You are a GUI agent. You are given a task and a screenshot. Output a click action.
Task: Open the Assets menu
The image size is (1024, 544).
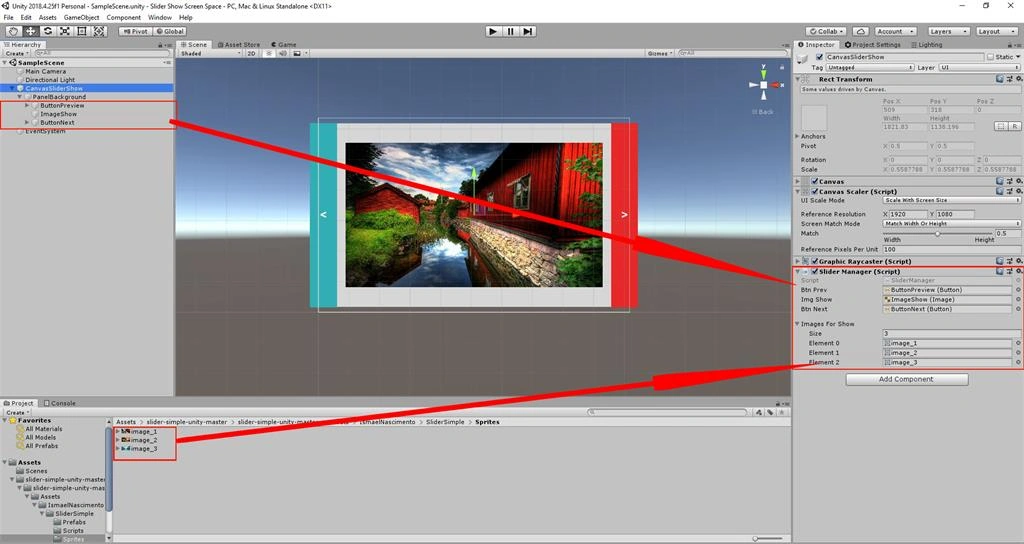pos(48,17)
